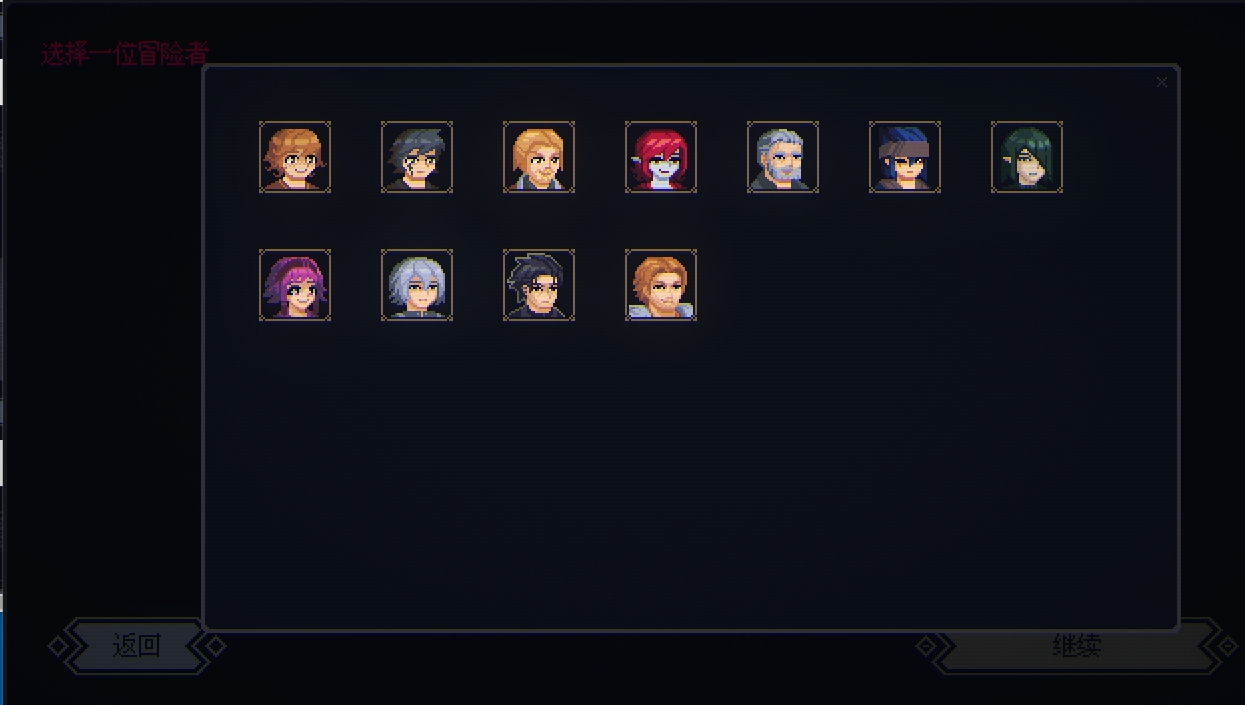This screenshot has height=705, width=1245.
Task: Click the diamond ornament left of 继续
Action: coord(926,646)
